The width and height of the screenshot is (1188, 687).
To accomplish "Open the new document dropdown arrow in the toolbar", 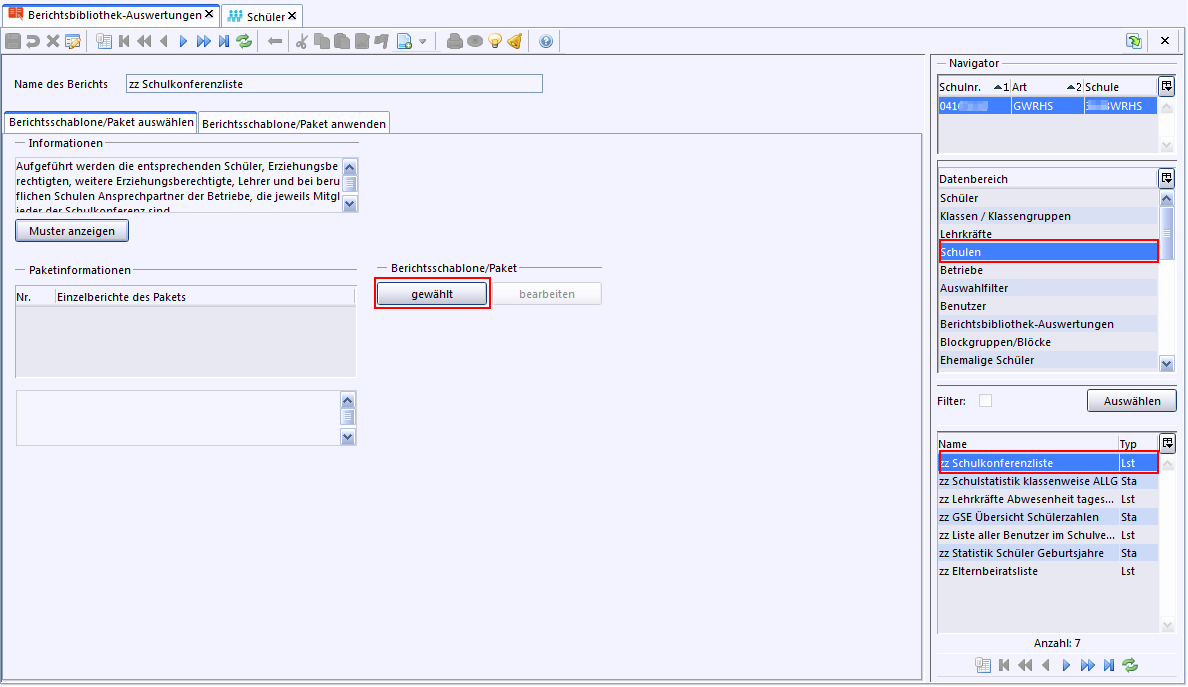I will [422, 41].
